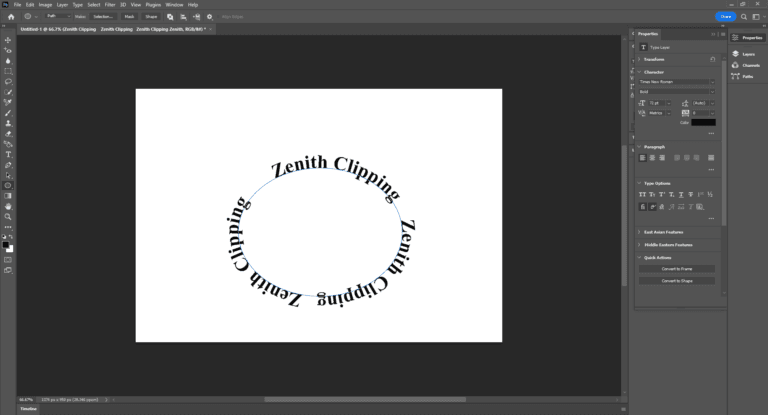Open the Image menu

pos(45,4)
